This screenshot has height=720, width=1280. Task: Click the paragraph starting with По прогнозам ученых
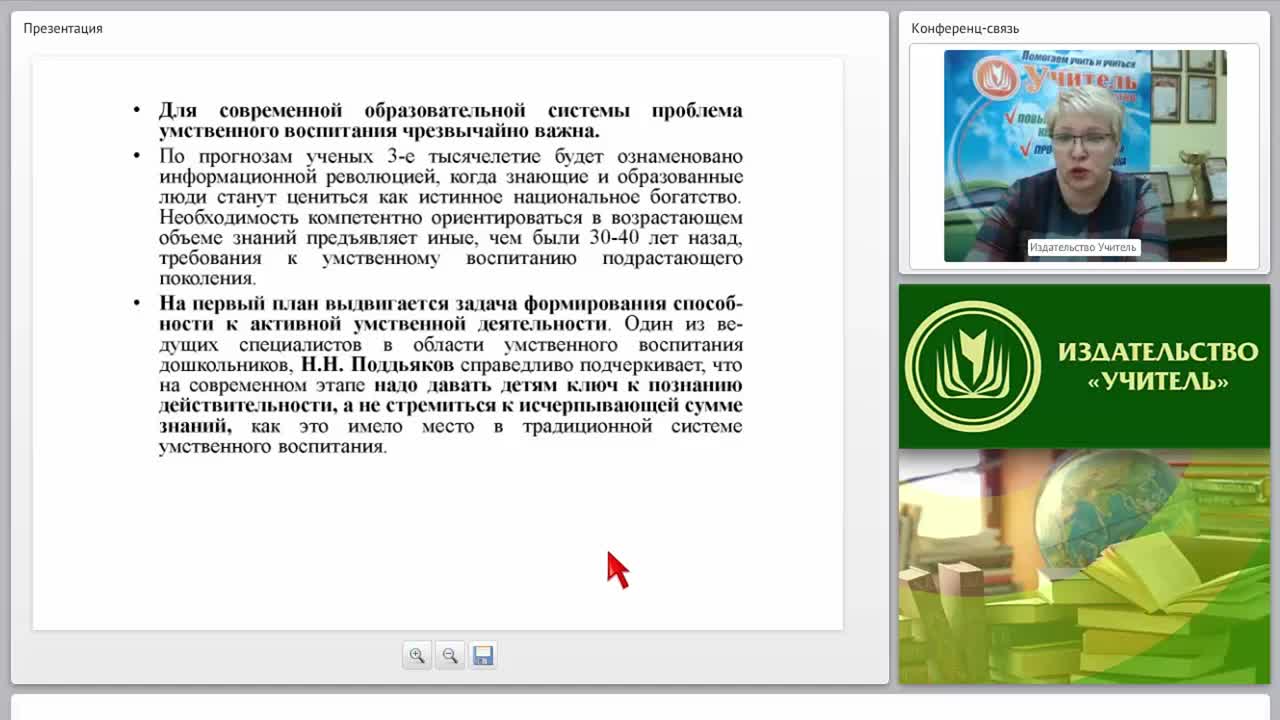click(450, 217)
